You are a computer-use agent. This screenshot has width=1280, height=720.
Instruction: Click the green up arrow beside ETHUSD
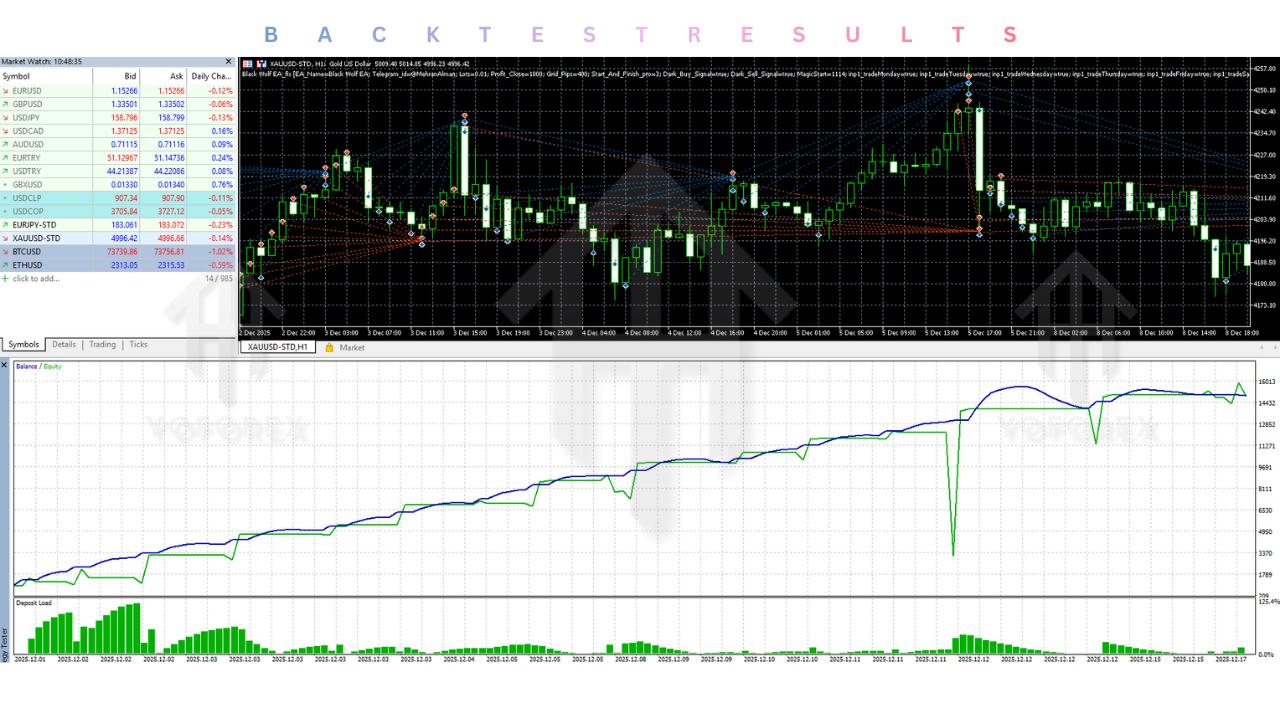coord(6,265)
